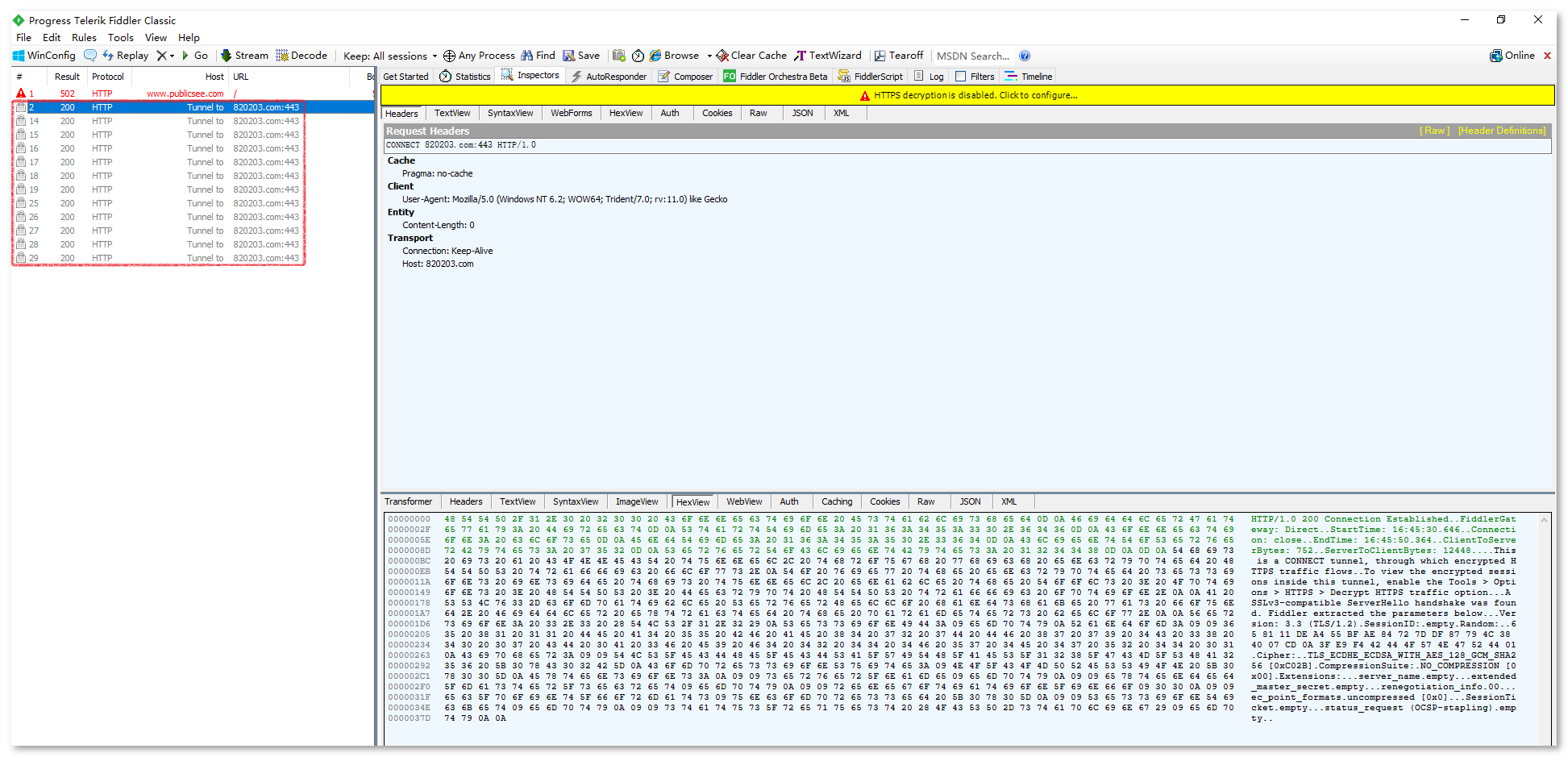
Task: Save captured sessions via the Save icon
Action: tap(581, 55)
